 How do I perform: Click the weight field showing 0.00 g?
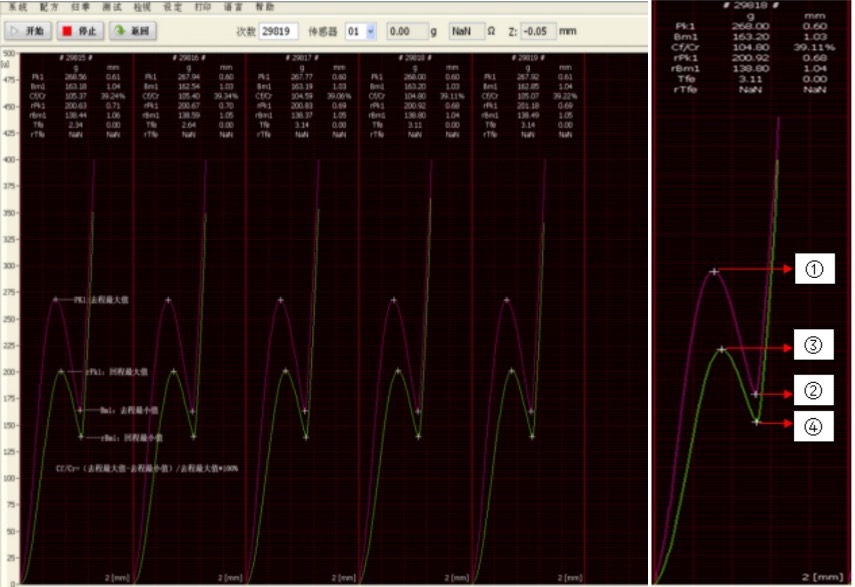(x=407, y=31)
